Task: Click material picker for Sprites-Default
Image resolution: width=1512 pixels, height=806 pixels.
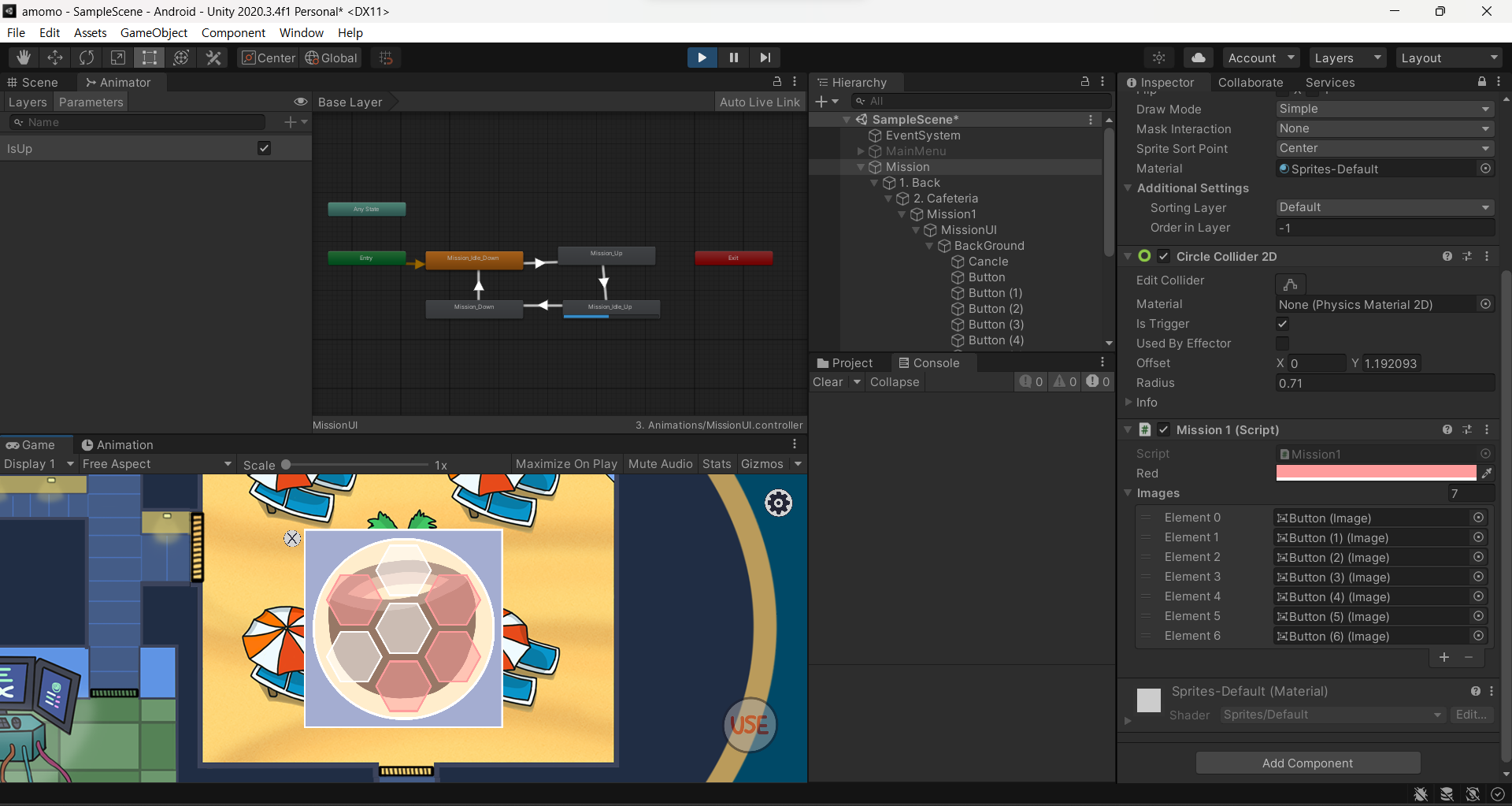Action: [1485, 169]
